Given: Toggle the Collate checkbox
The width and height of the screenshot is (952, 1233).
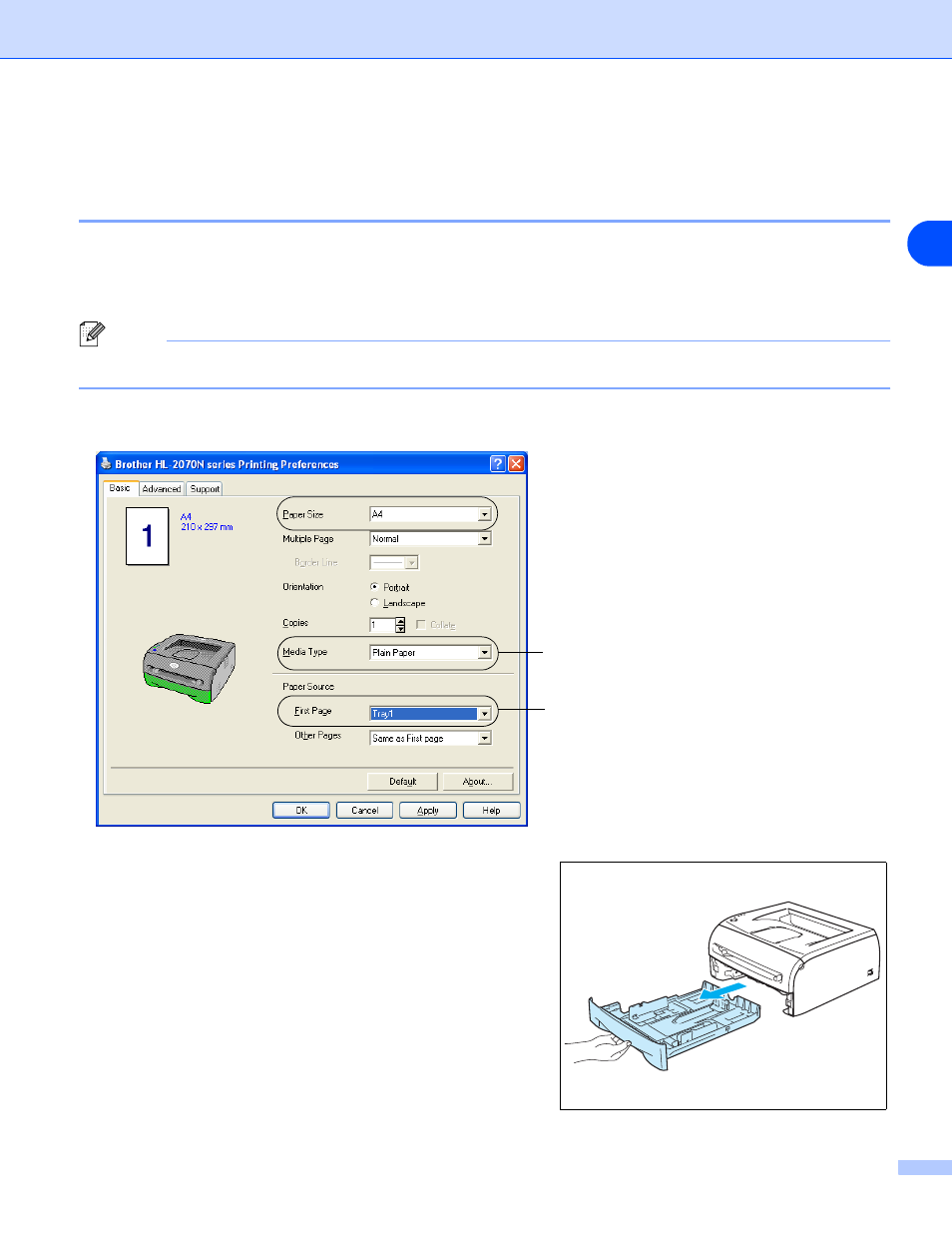Looking at the screenshot, I should [x=420, y=625].
